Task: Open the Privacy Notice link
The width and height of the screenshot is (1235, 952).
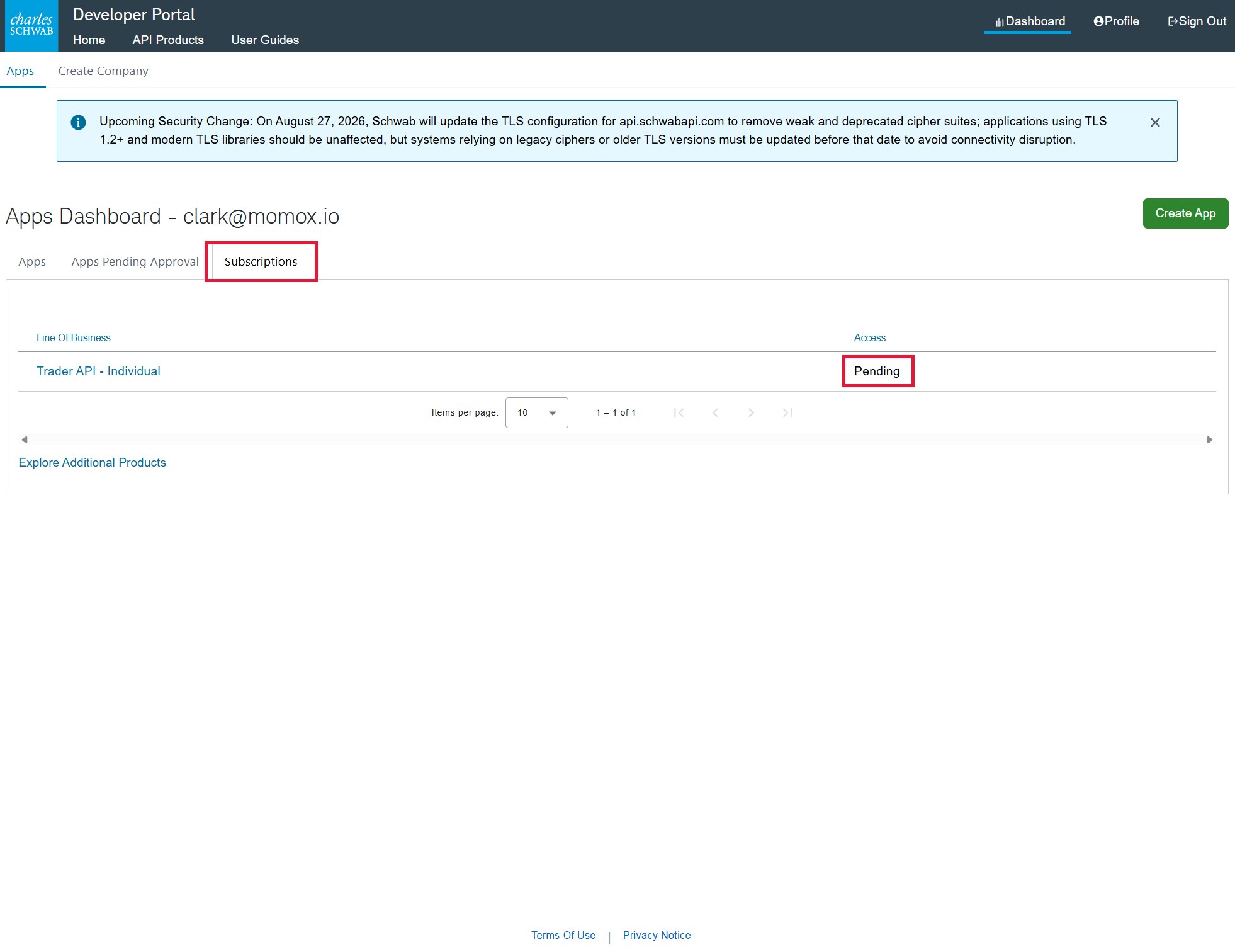Action: pyautogui.click(x=657, y=935)
